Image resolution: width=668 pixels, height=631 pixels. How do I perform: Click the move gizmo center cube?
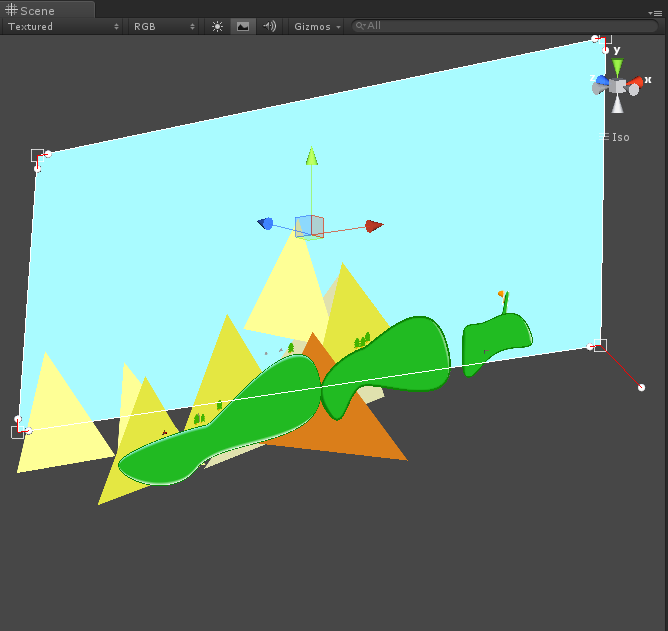(x=310, y=226)
